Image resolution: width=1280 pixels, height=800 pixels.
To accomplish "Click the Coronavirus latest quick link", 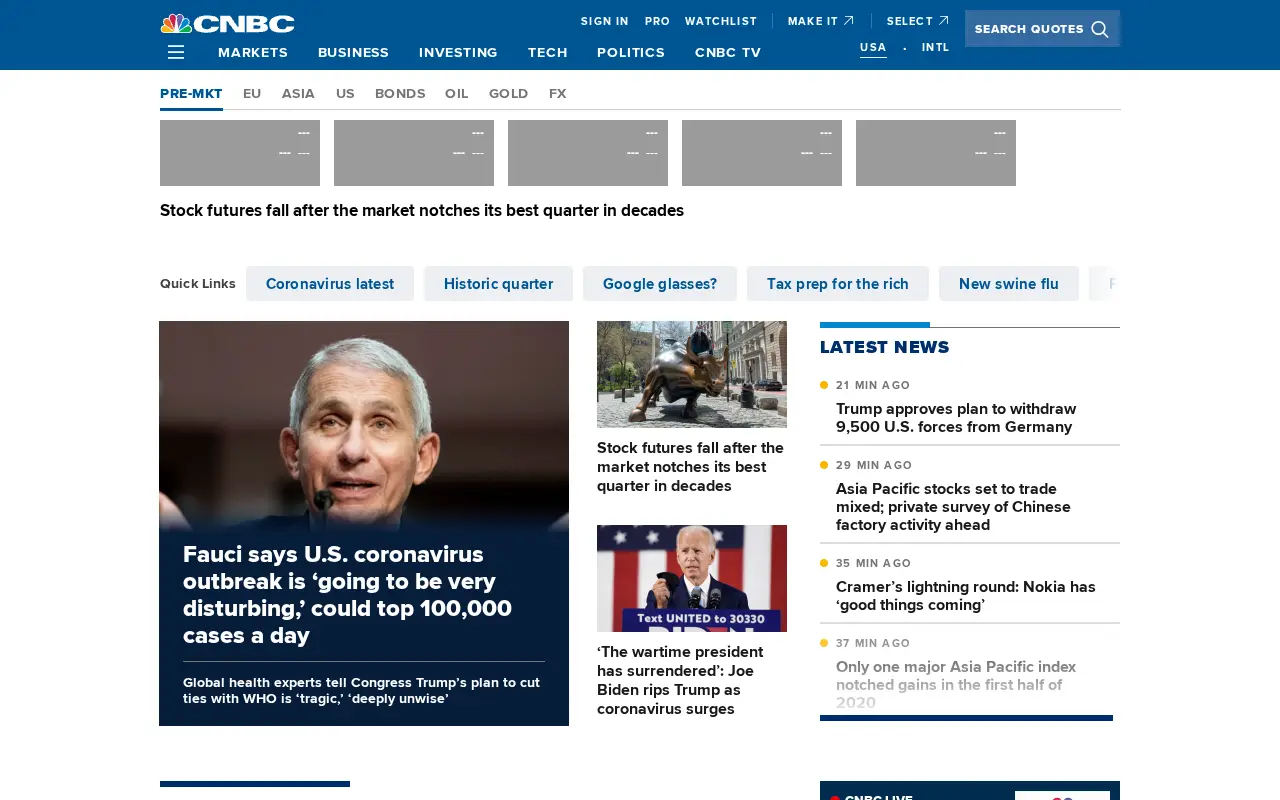I will click(x=330, y=284).
